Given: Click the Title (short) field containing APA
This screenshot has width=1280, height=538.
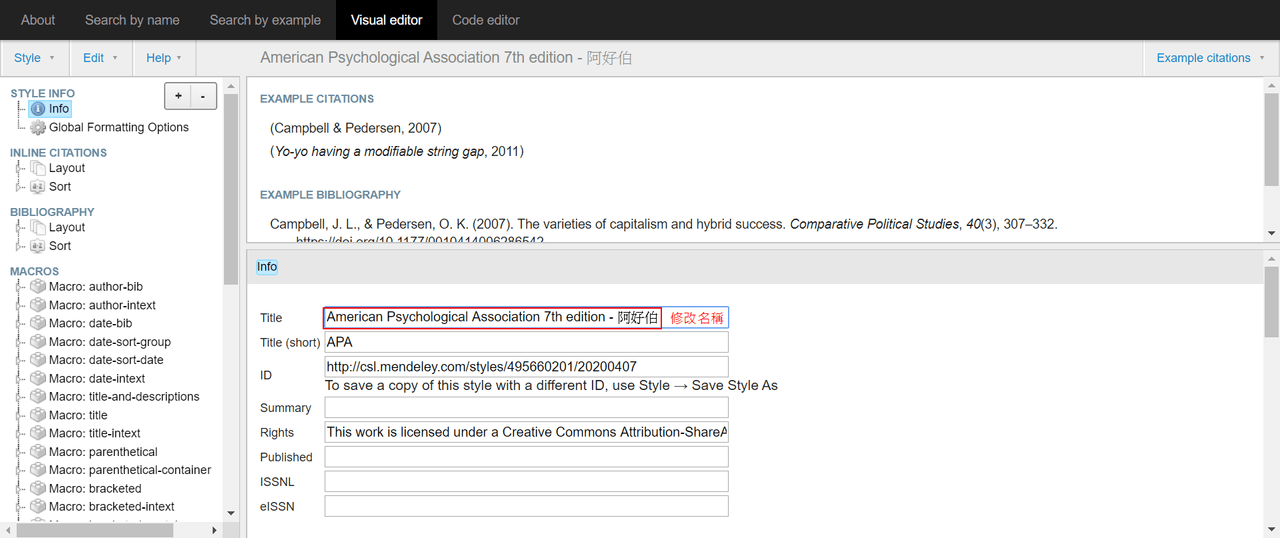Looking at the screenshot, I should click(526, 342).
